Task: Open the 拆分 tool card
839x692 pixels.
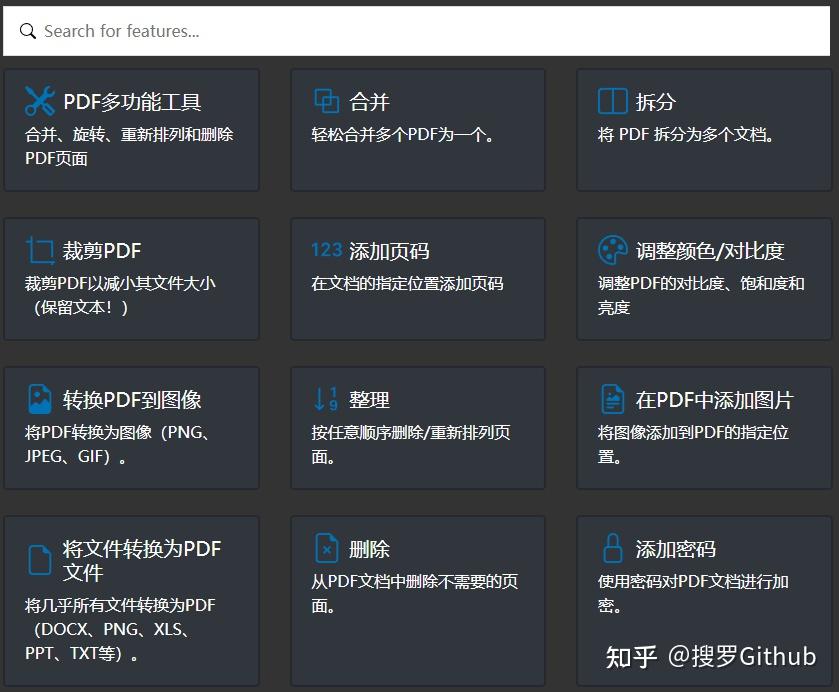Action: pos(704,130)
